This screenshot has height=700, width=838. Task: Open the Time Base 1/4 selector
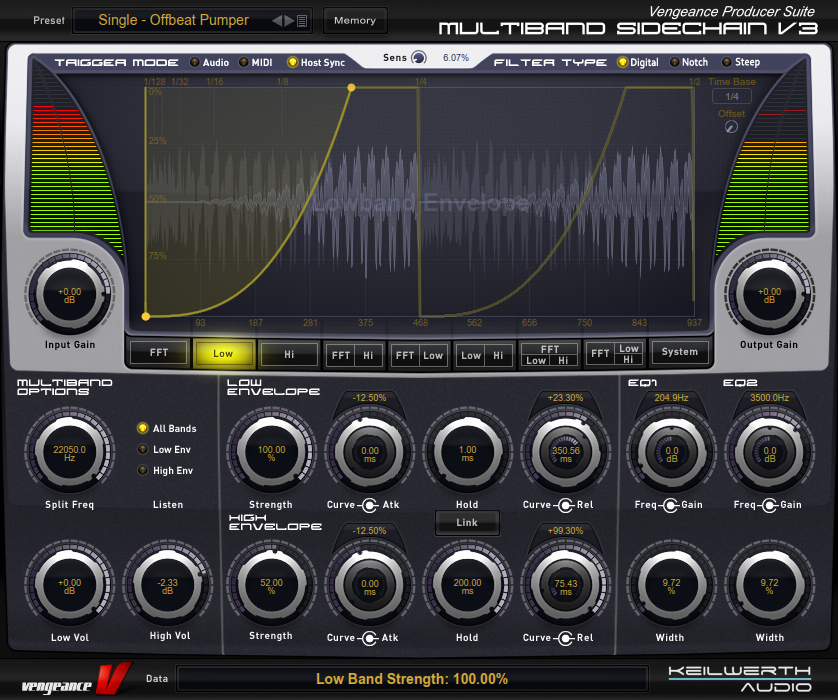click(x=732, y=97)
